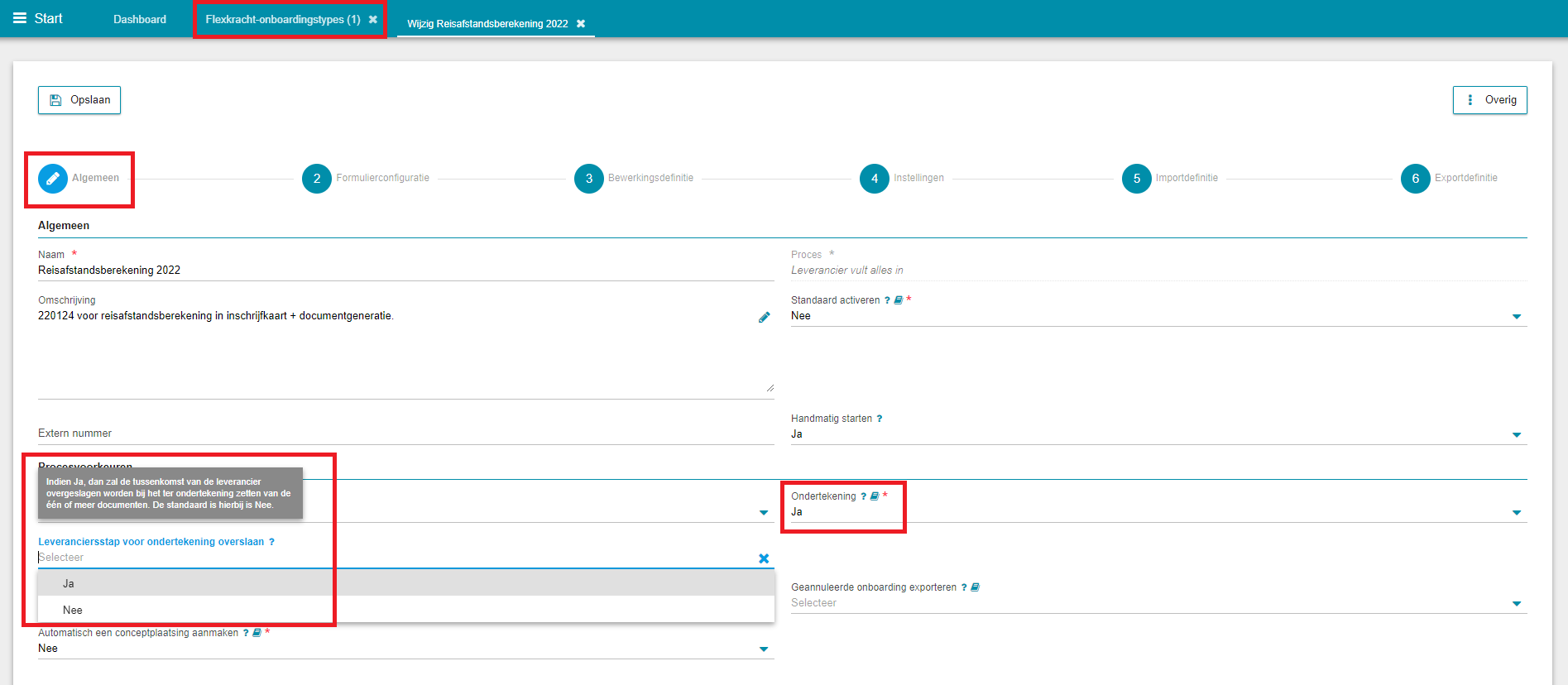Show help for Leveranciersstap voor ondertekening overslaan
Viewport: 1568px width, 685px height.
[x=271, y=542]
